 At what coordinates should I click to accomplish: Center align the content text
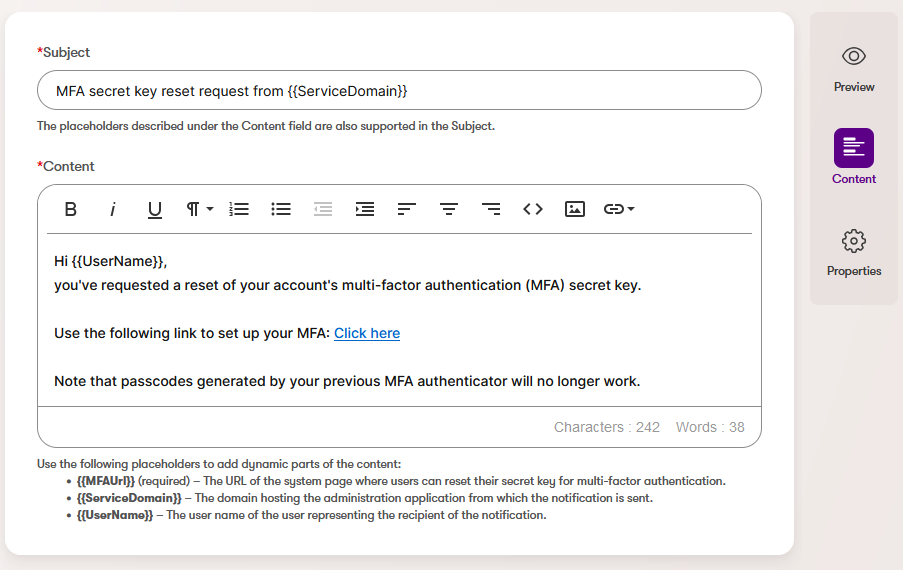point(449,209)
